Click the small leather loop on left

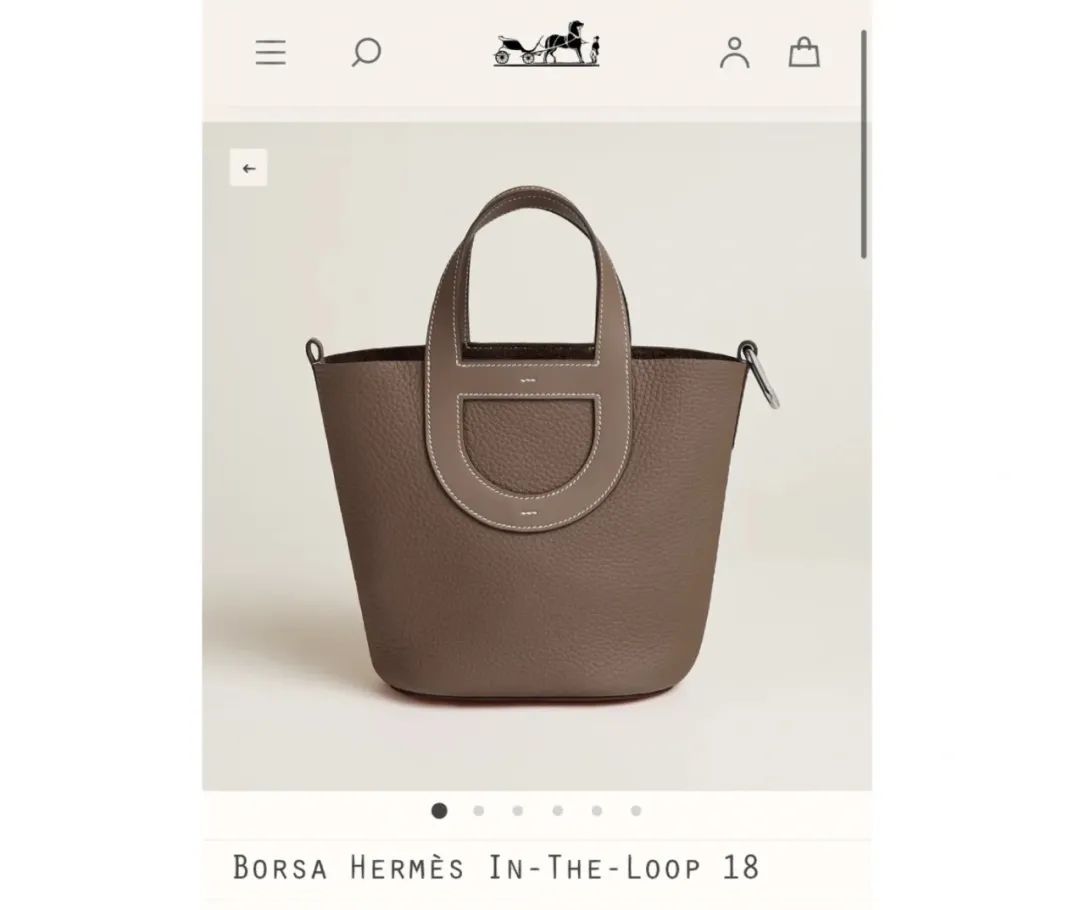315,350
